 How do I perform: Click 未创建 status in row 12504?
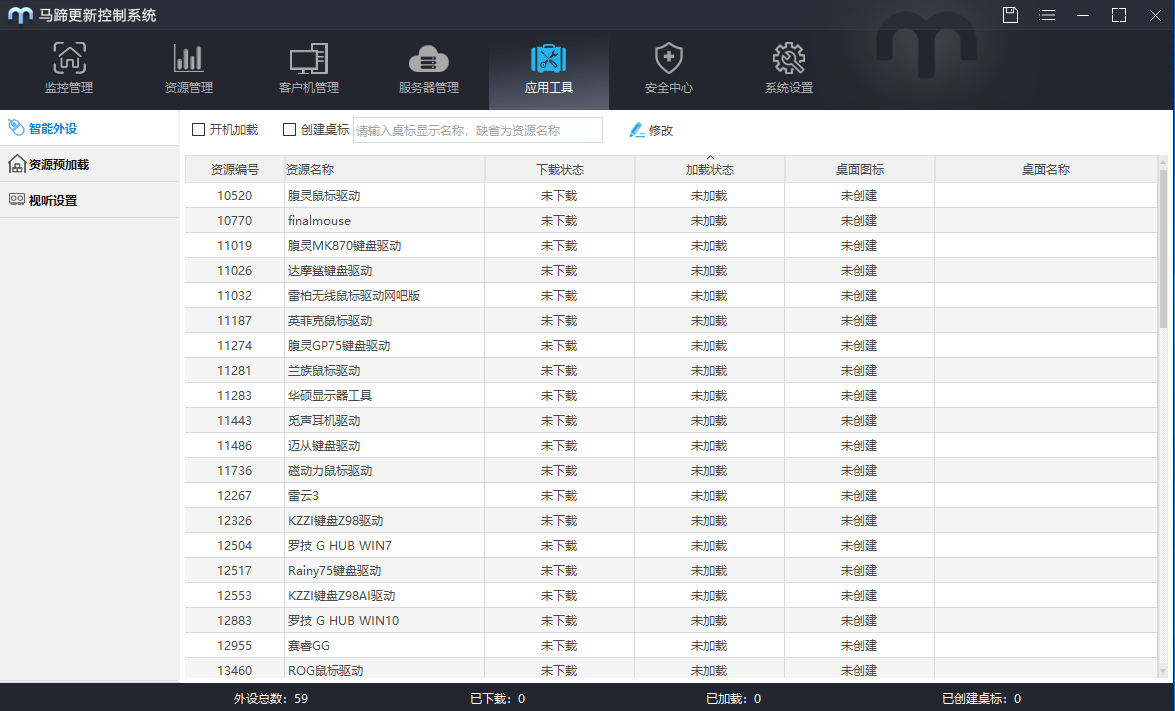tap(859, 545)
